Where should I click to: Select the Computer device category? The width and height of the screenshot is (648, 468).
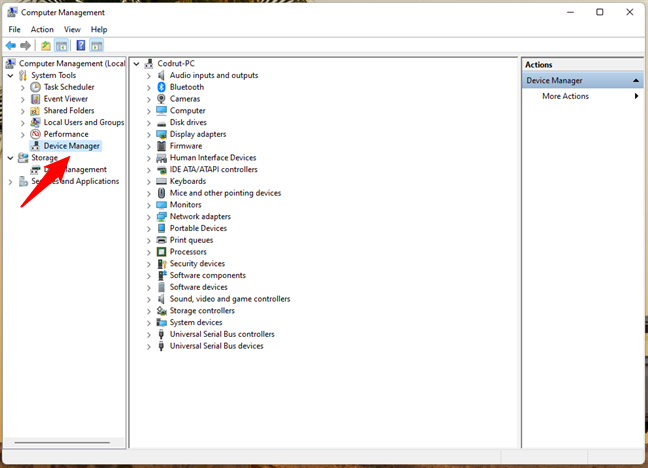tap(188, 111)
